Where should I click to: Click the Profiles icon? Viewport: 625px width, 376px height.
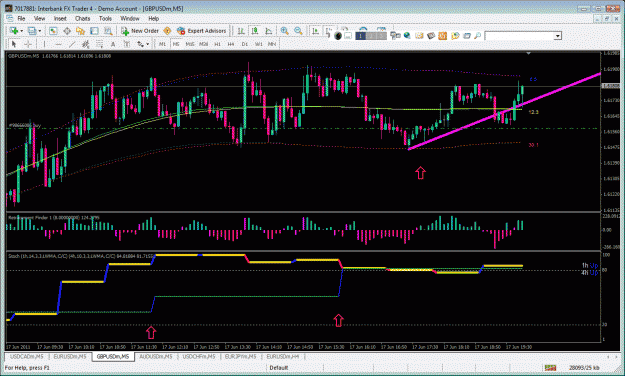pyautogui.click(x=32, y=31)
